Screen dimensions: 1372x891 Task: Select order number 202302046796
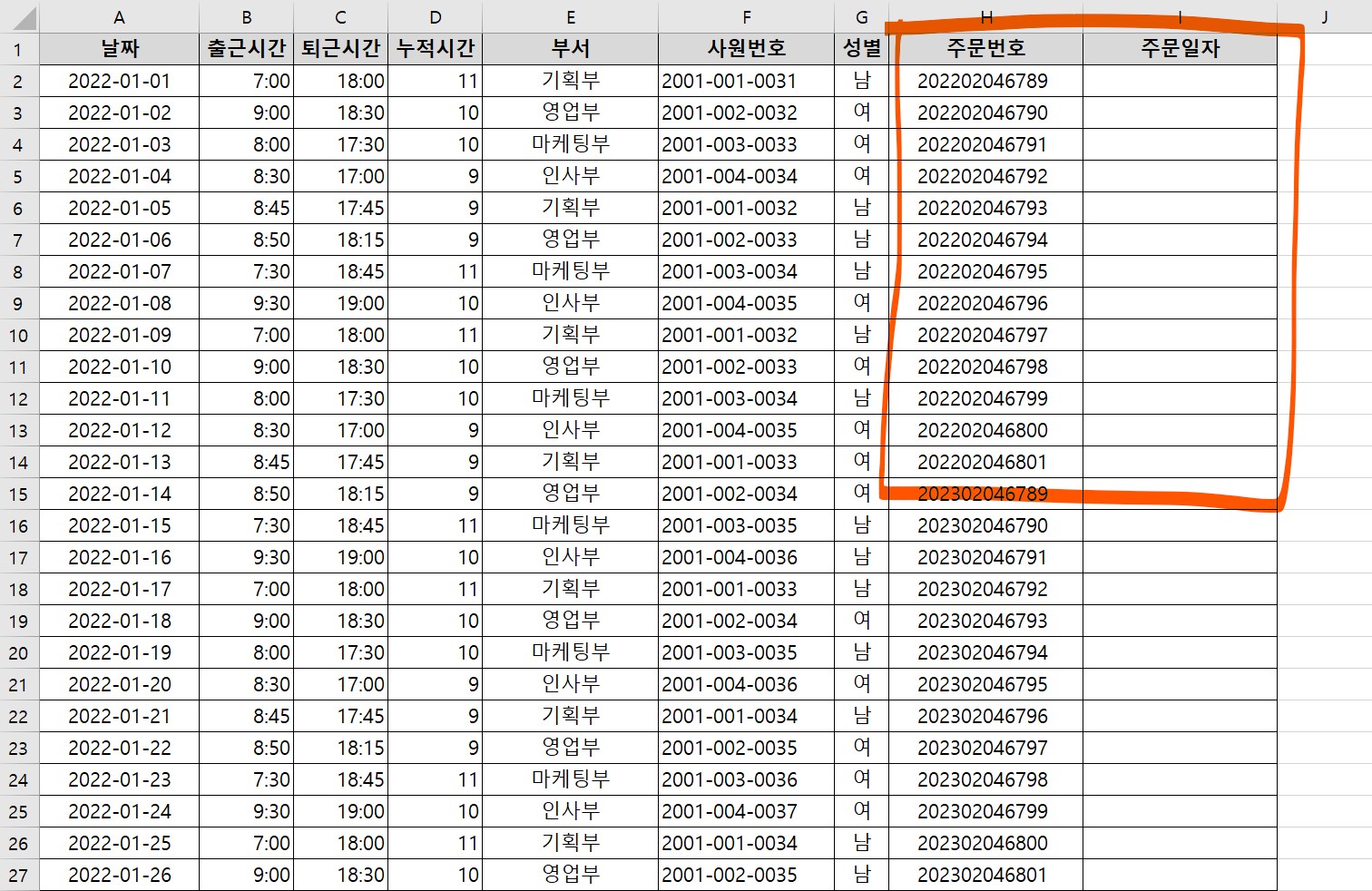pos(986,717)
